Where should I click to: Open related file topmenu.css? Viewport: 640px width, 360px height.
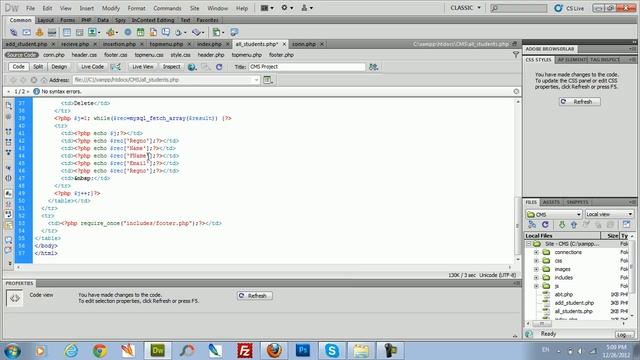(149, 55)
